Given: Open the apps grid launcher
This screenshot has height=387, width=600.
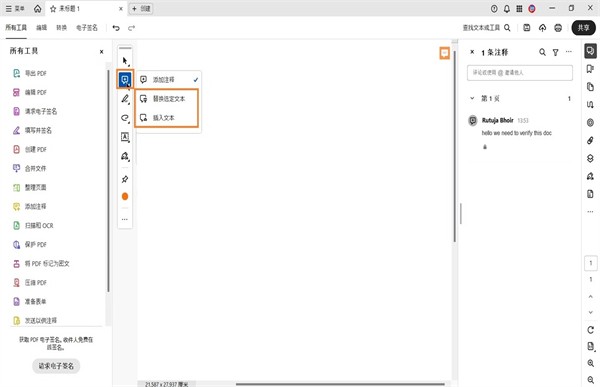Looking at the screenshot, I should point(519,8).
